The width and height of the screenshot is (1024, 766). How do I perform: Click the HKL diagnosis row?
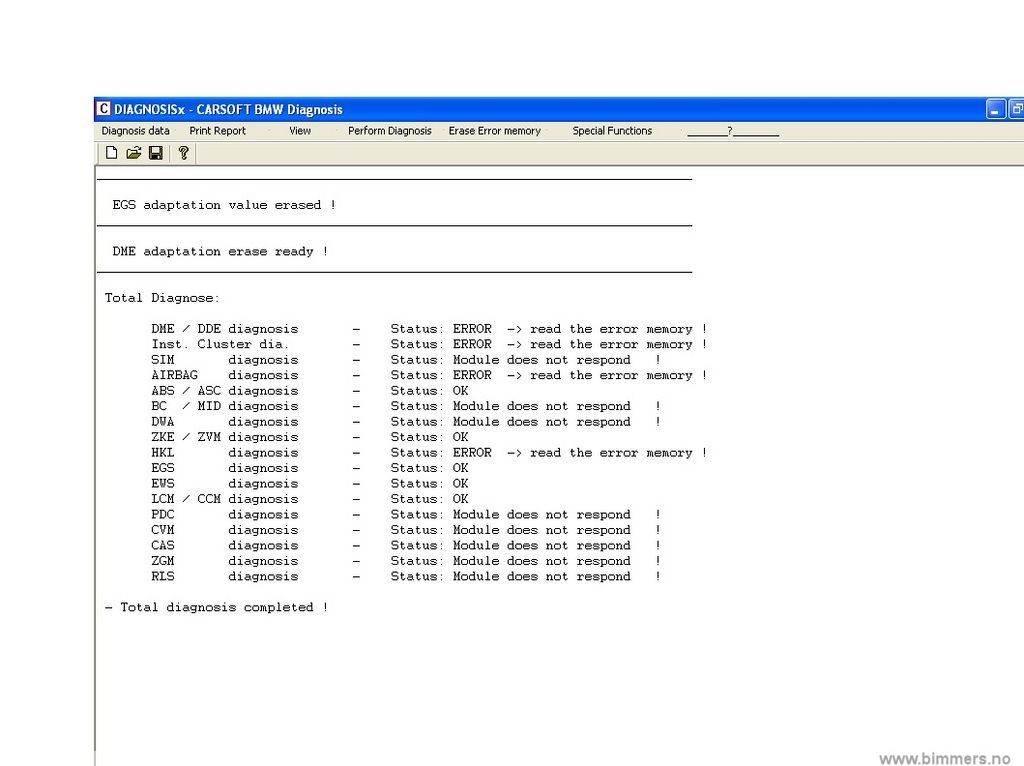coord(429,453)
